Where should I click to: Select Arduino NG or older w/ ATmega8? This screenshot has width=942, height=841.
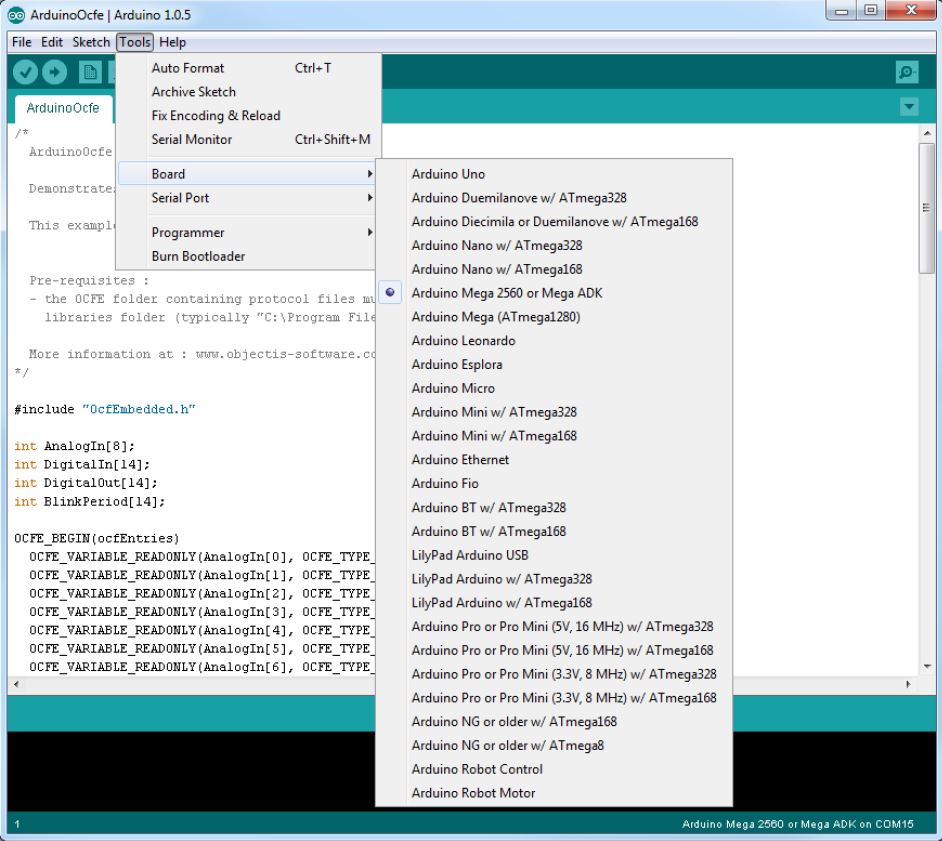(553, 745)
